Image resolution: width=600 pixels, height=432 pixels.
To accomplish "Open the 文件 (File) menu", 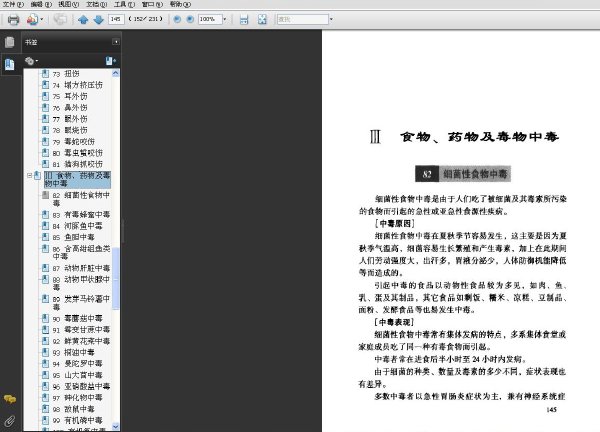I will point(13,4).
